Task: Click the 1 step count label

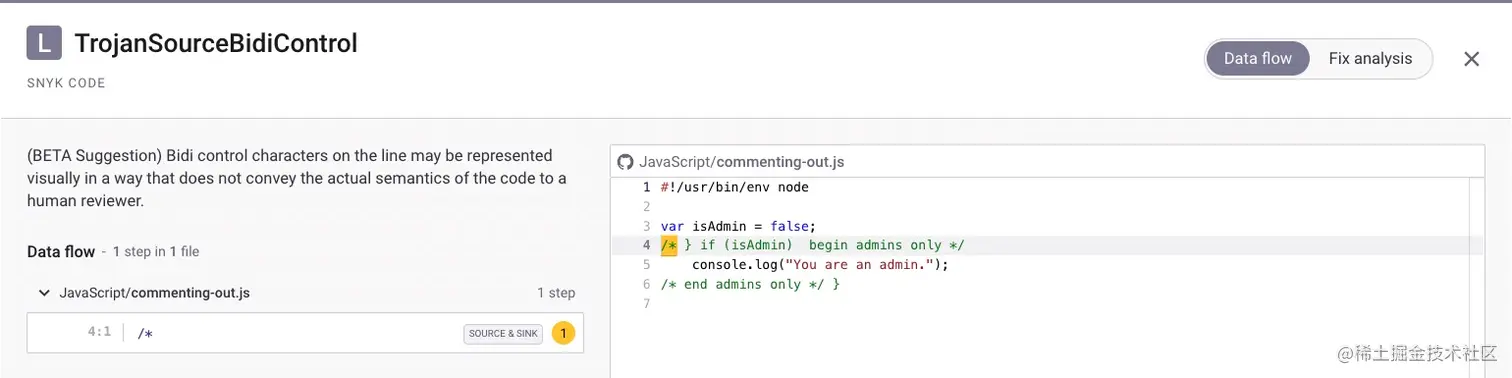Action: pos(556,293)
